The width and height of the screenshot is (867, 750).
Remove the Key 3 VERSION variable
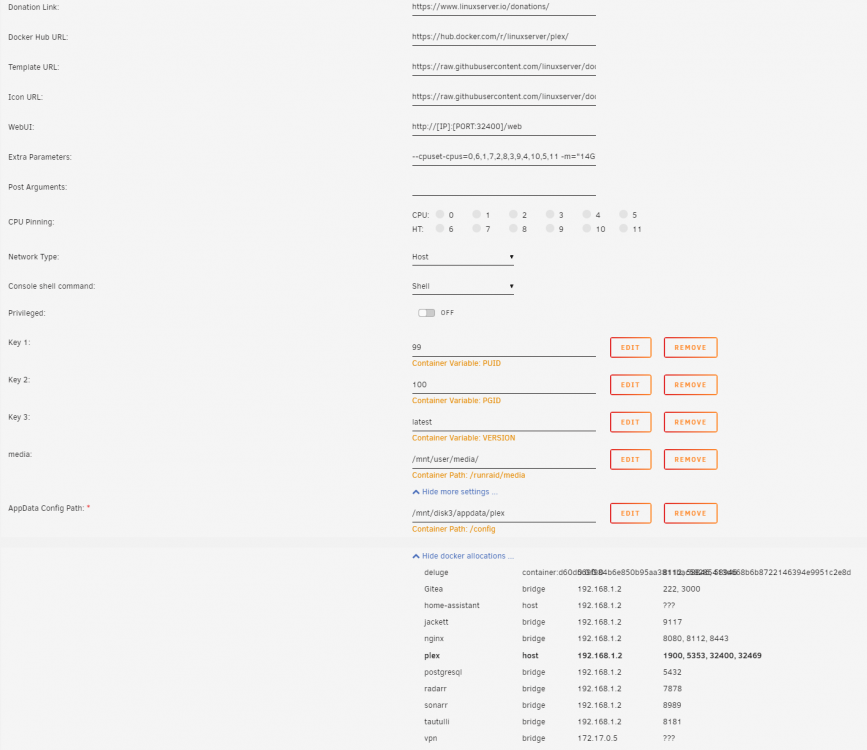(690, 422)
